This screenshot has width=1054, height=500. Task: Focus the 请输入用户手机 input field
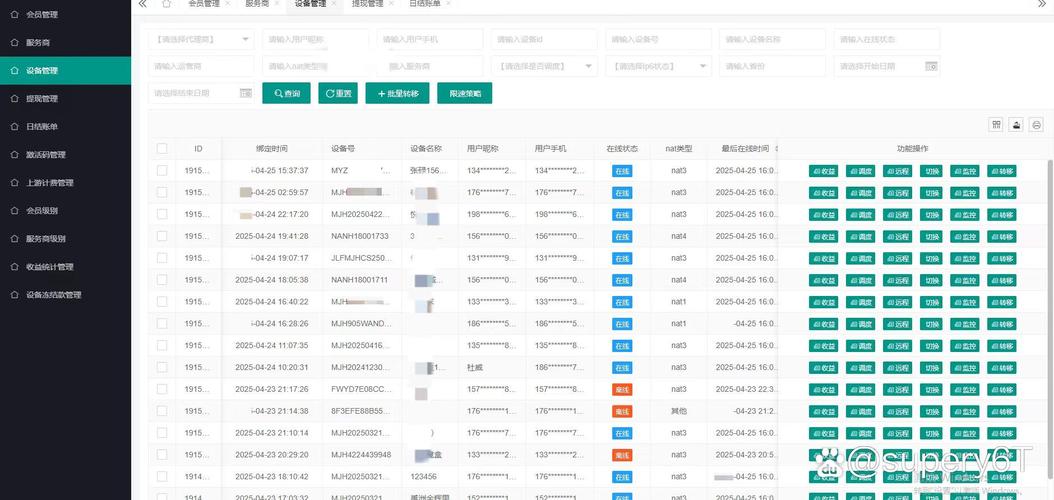click(x=430, y=40)
